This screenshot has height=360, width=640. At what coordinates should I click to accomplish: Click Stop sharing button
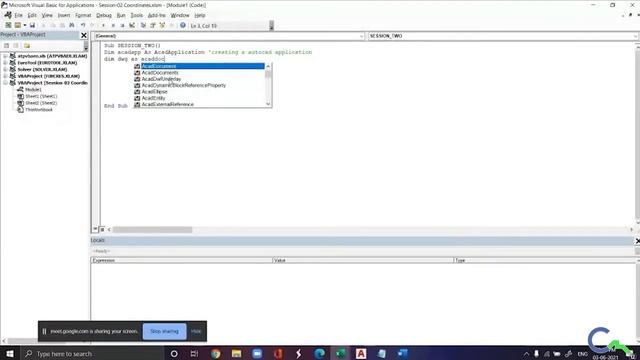(x=164, y=331)
